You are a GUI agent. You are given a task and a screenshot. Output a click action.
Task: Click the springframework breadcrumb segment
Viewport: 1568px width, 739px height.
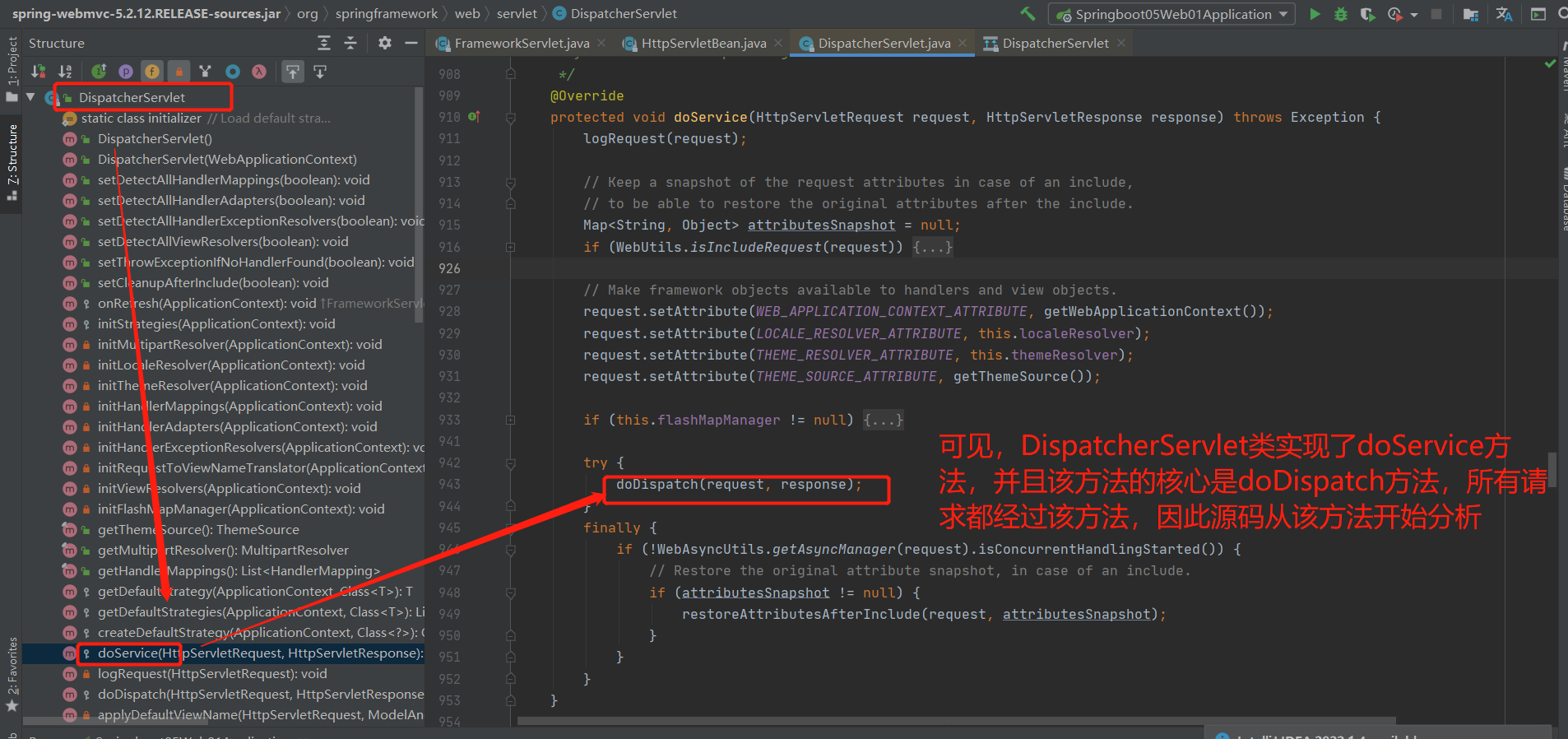point(386,13)
